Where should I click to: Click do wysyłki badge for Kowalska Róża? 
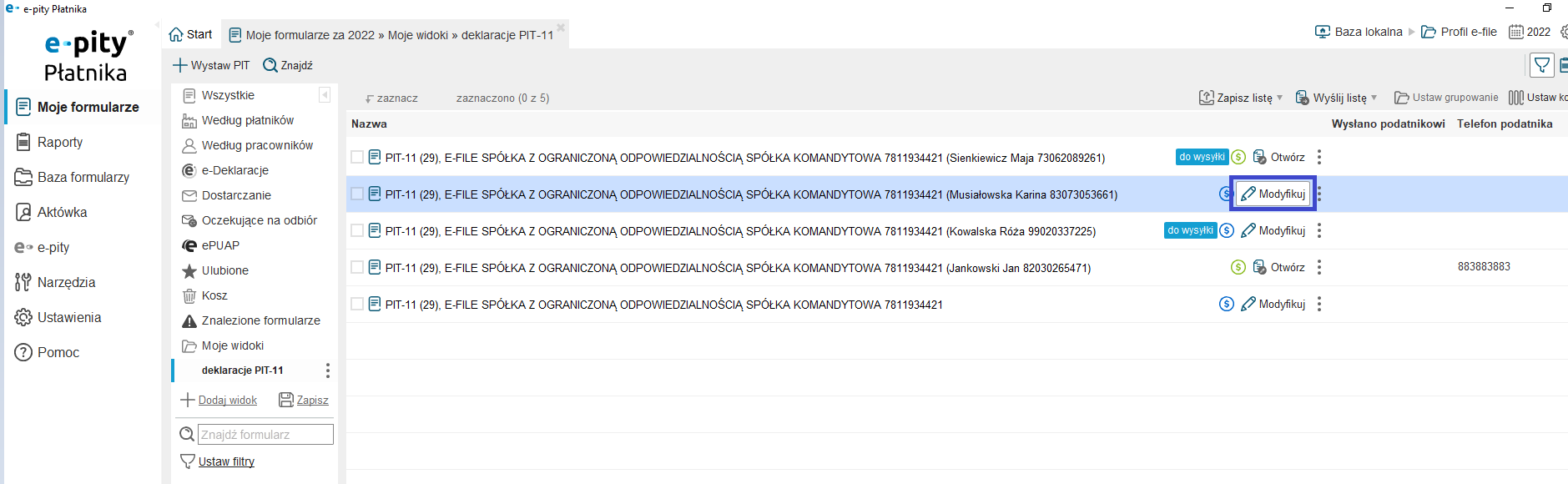pos(1190,230)
